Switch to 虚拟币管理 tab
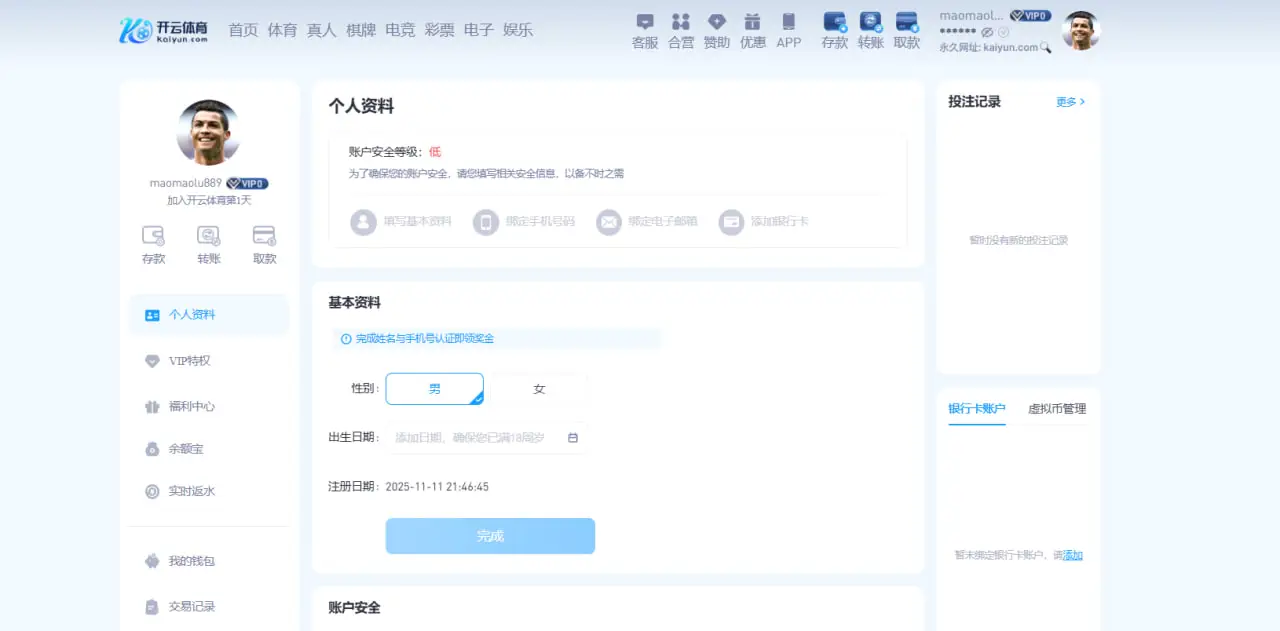The width and height of the screenshot is (1280, 631). [1057, 408]
